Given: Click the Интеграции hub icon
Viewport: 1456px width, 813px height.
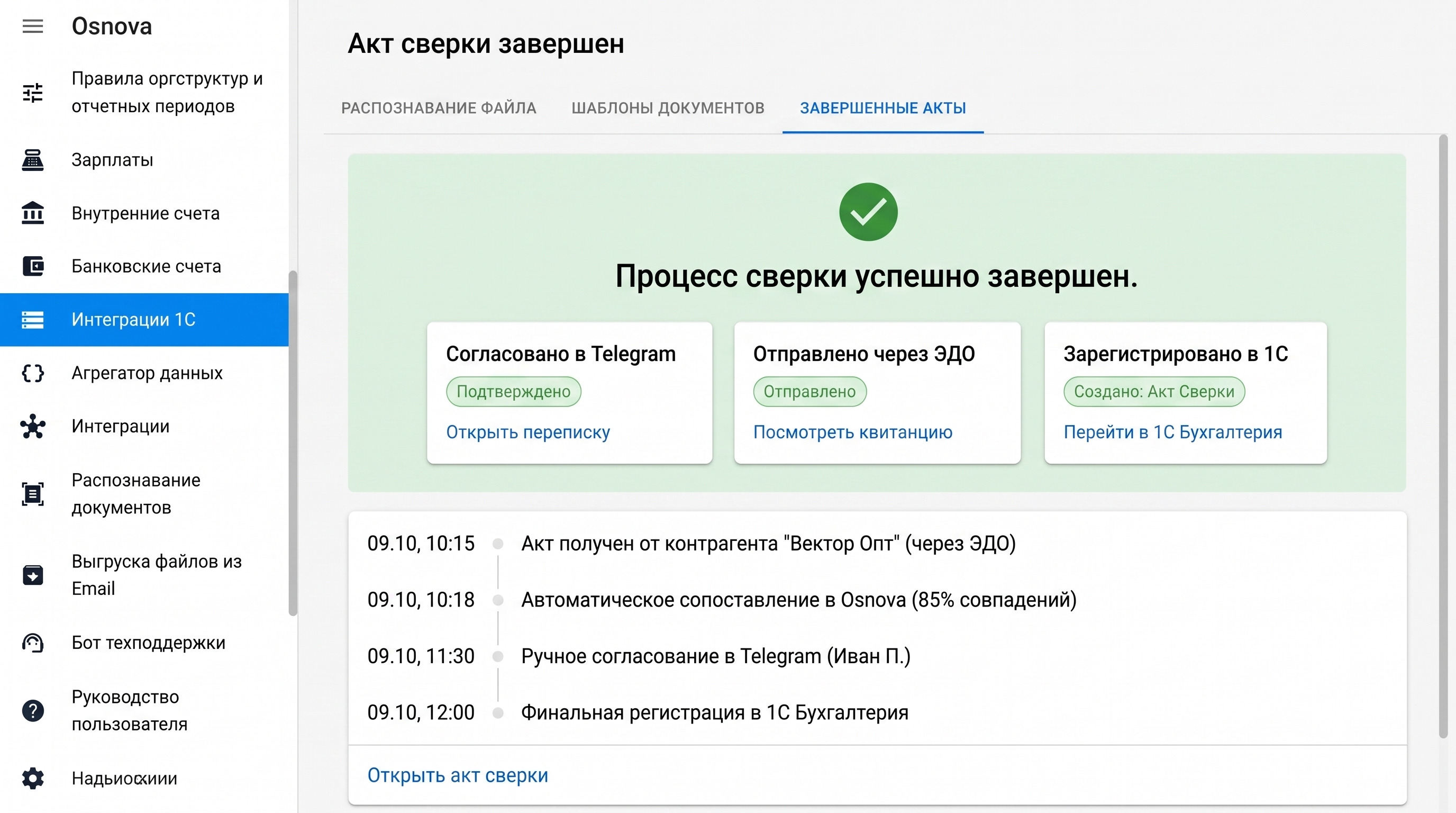Looking at the screenshot, I should pyautogui.click(x=33, y=426).
